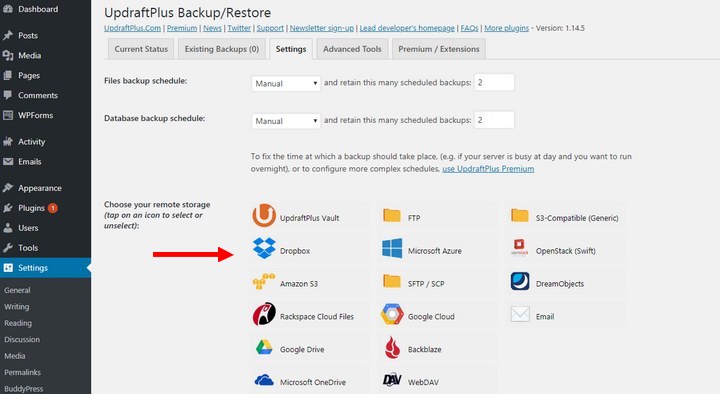
Task: Pick the Amazon S3 icon
Action: pos(264,281)
